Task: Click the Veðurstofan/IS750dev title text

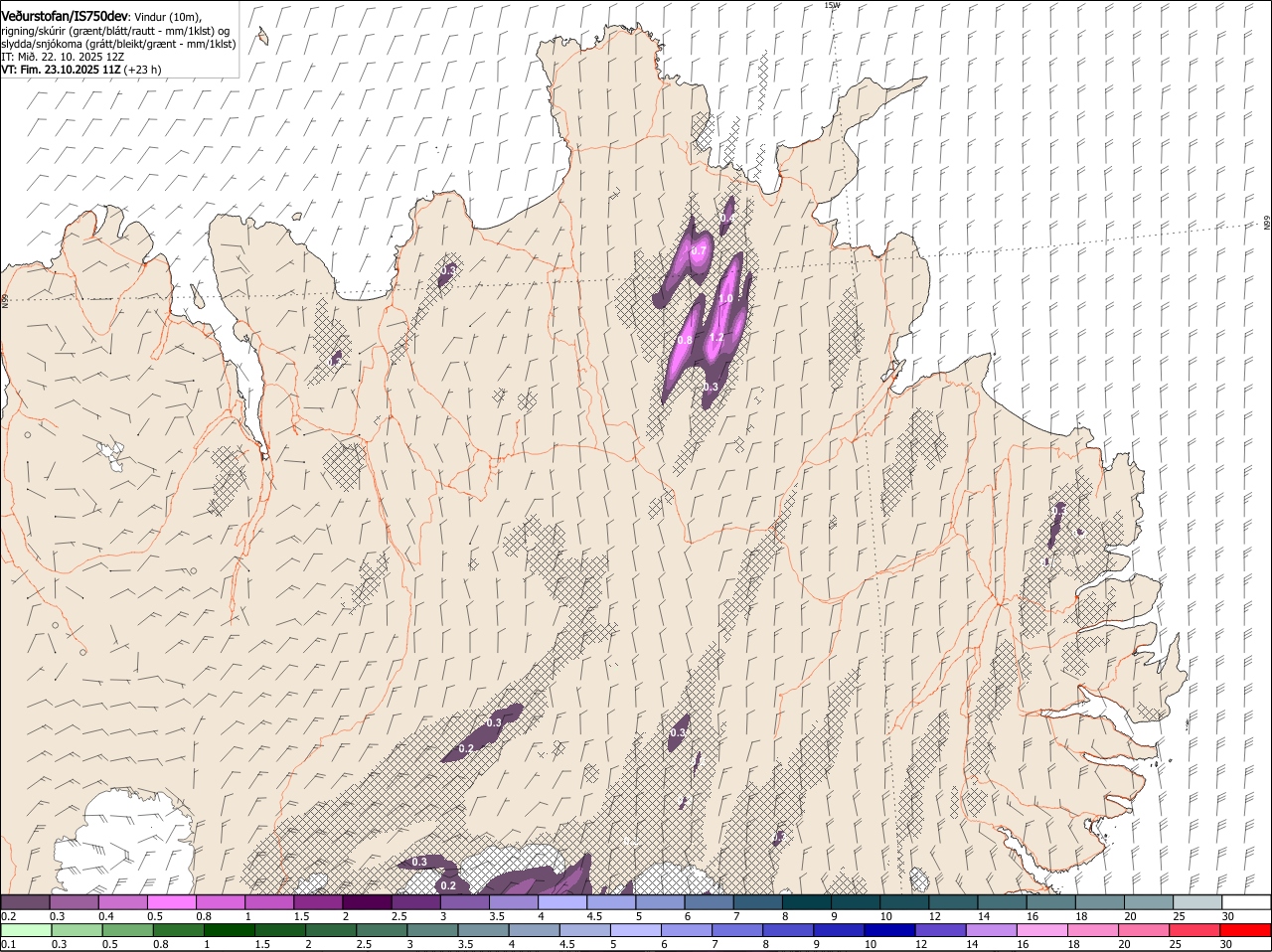Action: 65,17
